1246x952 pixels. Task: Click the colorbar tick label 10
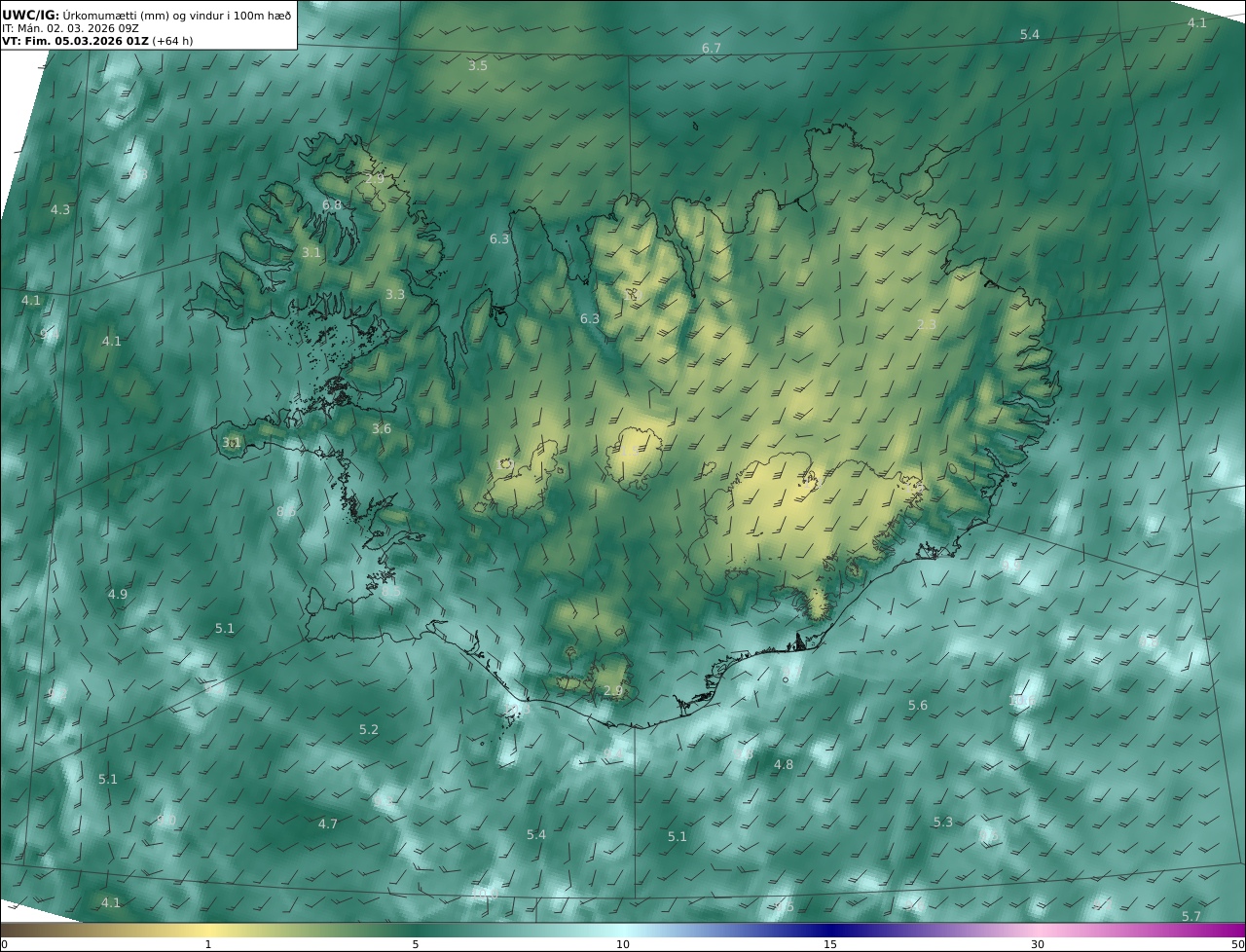[x=623, y=944]
